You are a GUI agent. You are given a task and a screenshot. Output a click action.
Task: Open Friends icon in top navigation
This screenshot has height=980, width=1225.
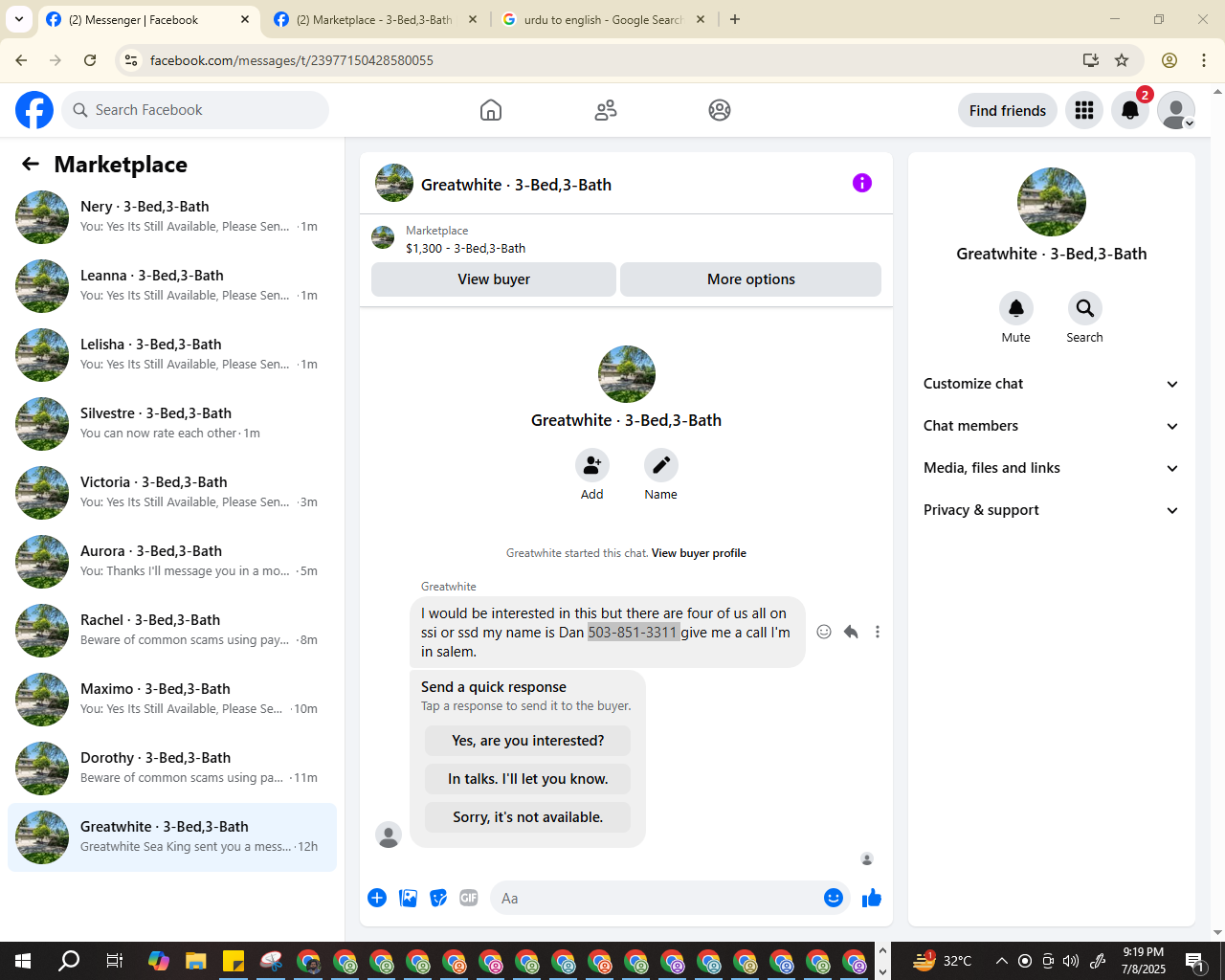606,110
